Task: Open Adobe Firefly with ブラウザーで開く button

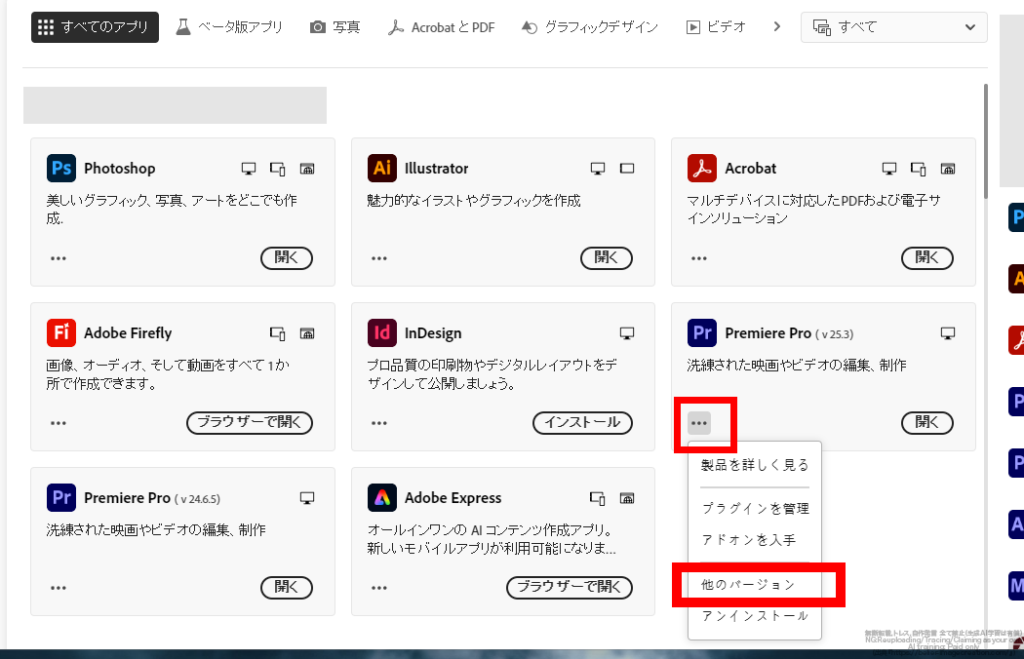Action: click(x=249, y=423)
